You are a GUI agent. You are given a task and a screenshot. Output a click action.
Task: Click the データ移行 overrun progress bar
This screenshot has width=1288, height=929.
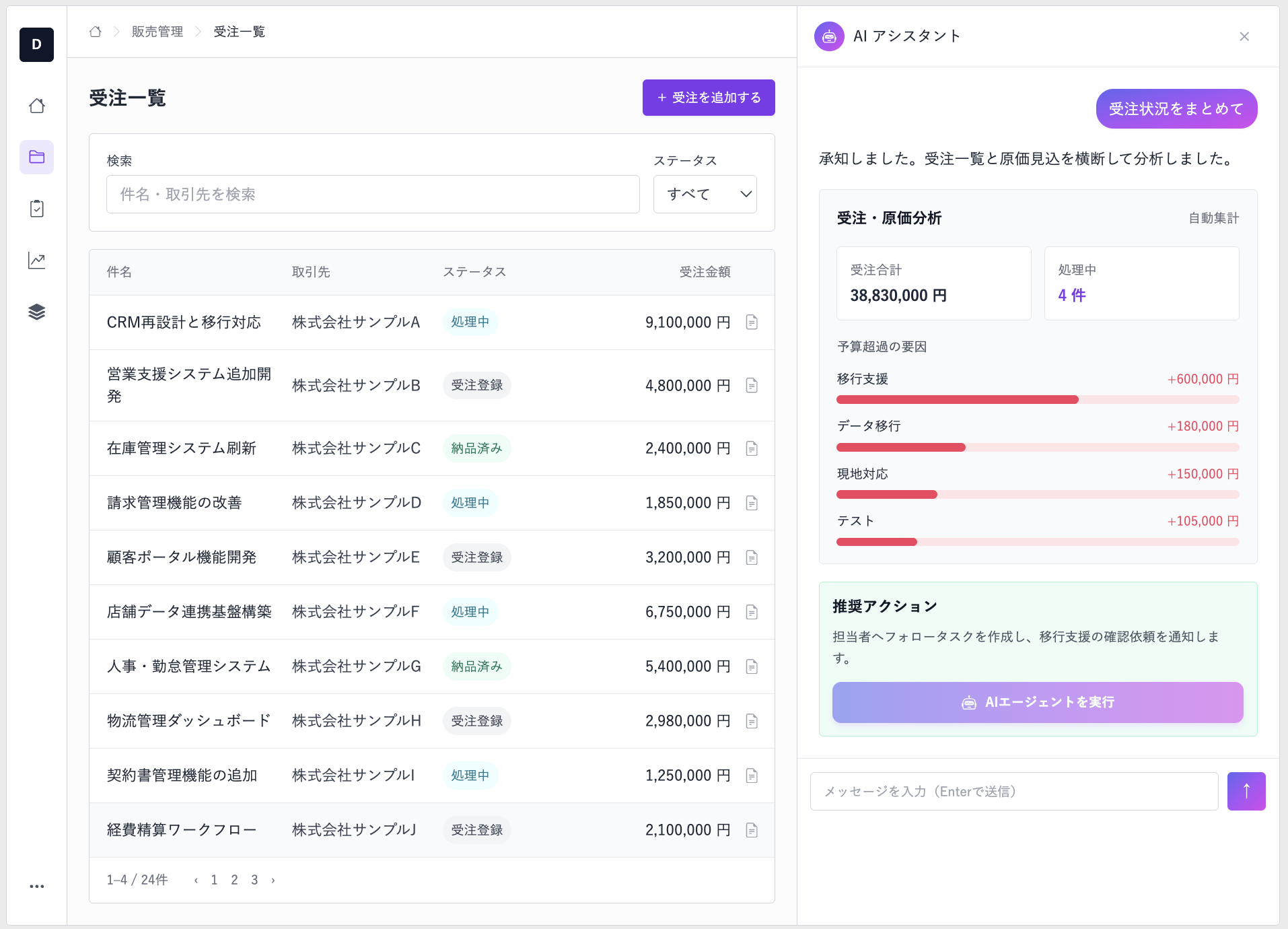tap(1038, 447)
